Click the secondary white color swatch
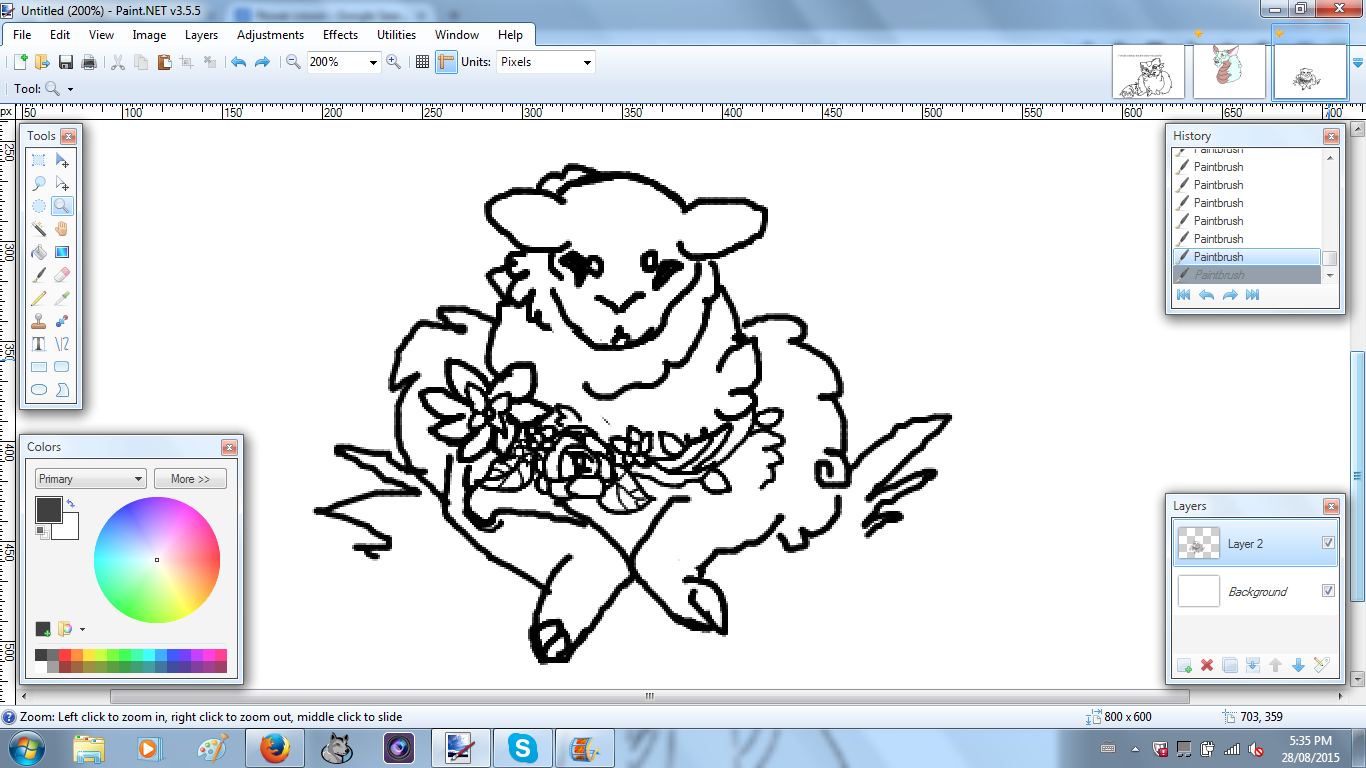The image size is (1366, 768). 68,528
